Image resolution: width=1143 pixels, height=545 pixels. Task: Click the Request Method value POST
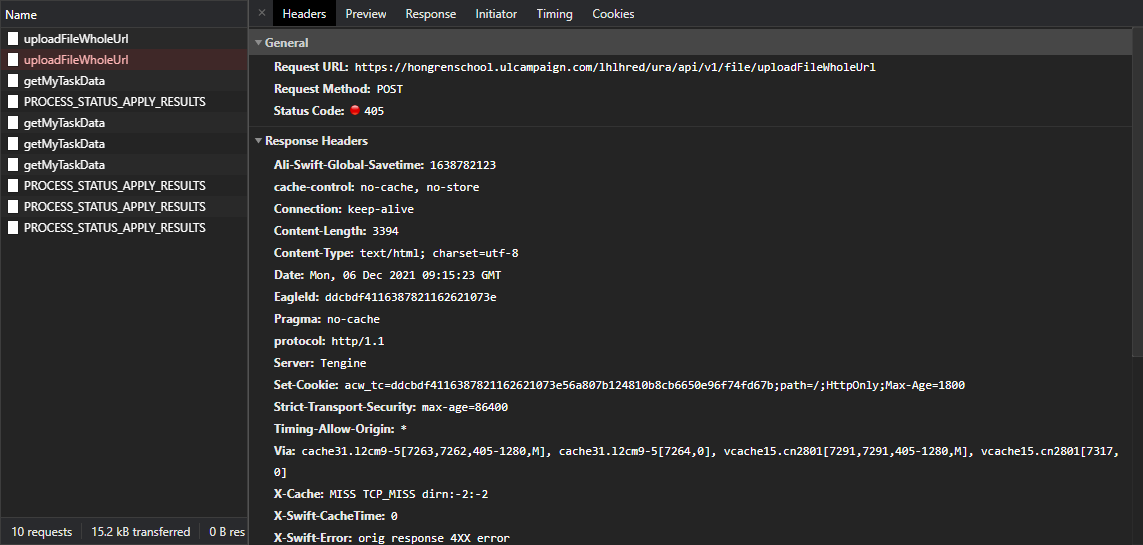pos(390,89)
